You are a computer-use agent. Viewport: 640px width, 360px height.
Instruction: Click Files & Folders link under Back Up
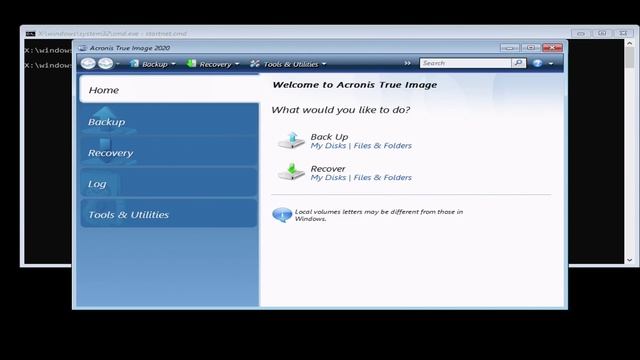tap(382, 146)
